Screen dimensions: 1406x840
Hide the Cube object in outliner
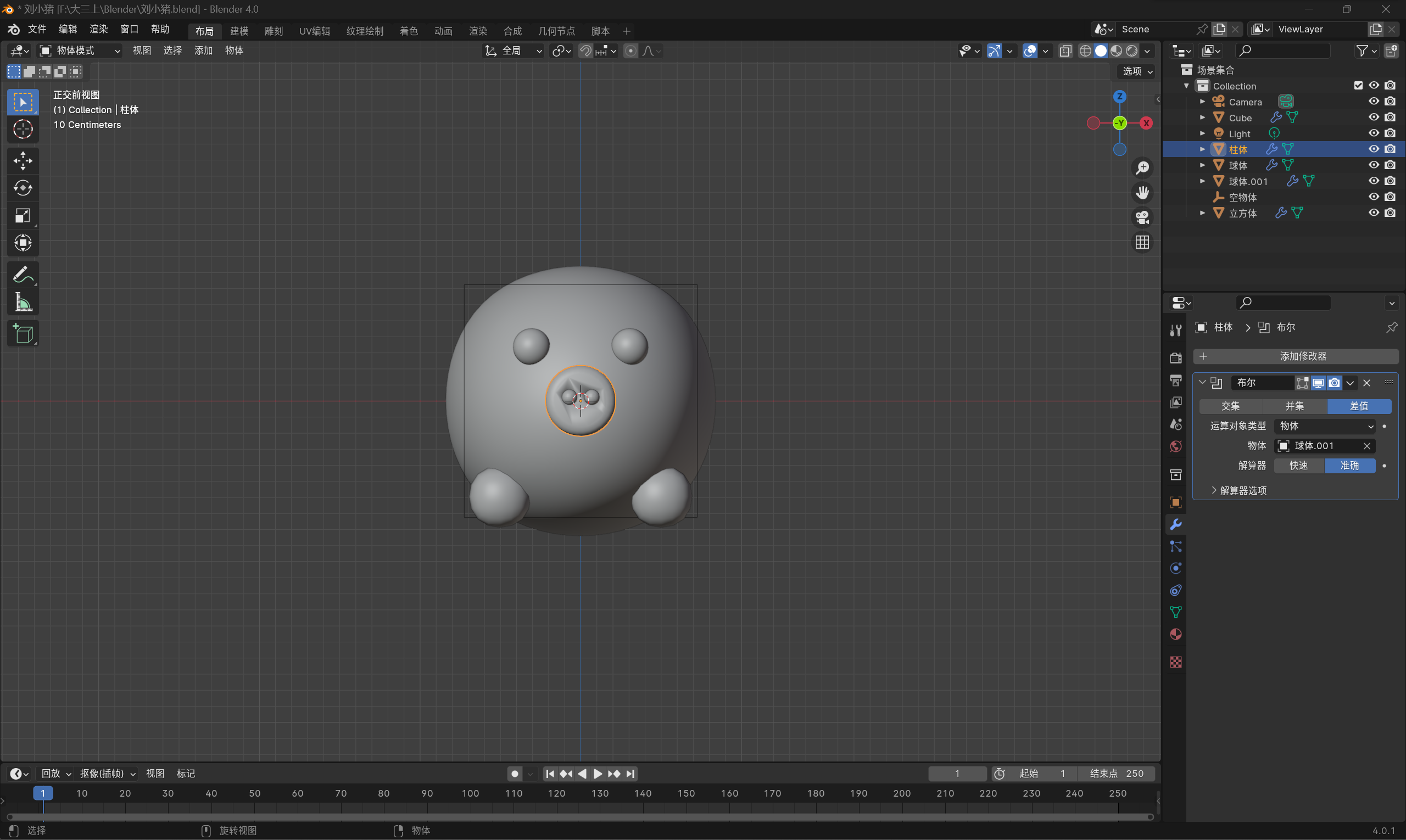[x=1374, y=117]
